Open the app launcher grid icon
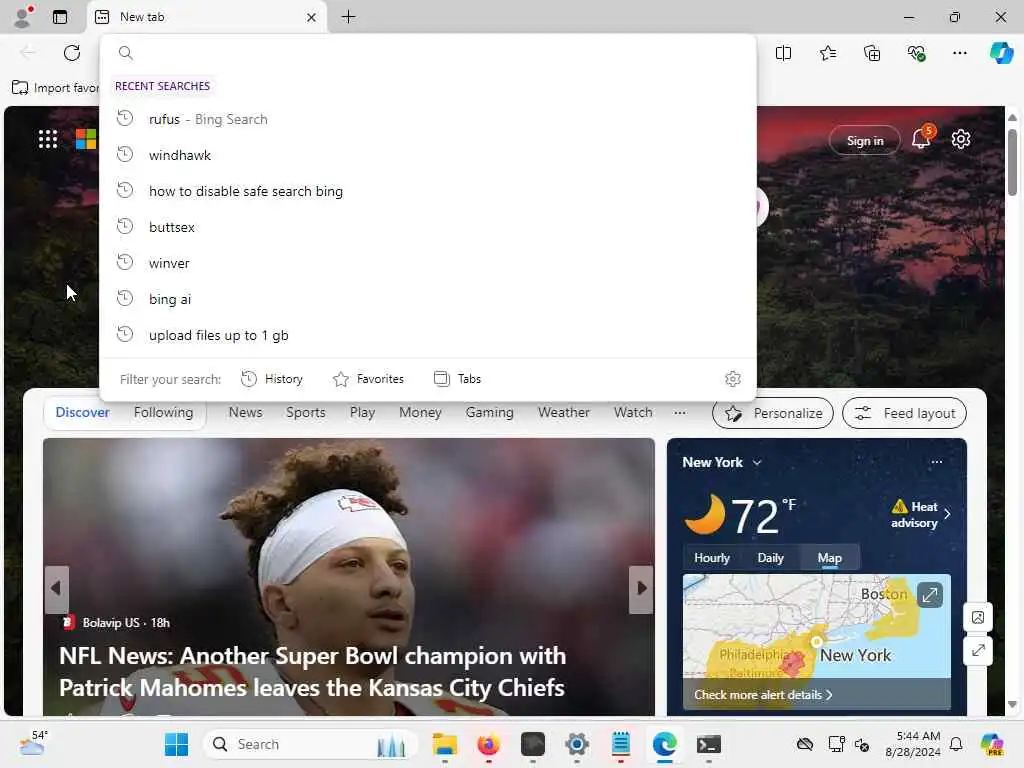 point(48,139)
